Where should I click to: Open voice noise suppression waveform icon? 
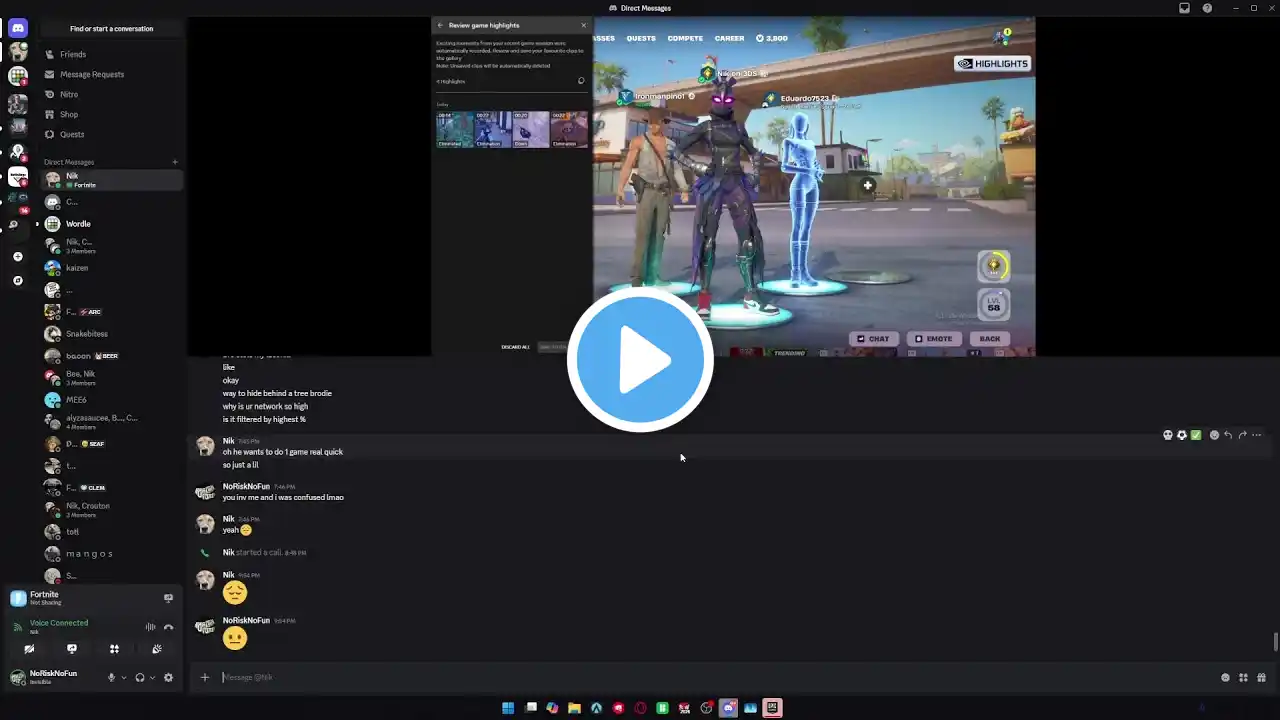[150, 627]
